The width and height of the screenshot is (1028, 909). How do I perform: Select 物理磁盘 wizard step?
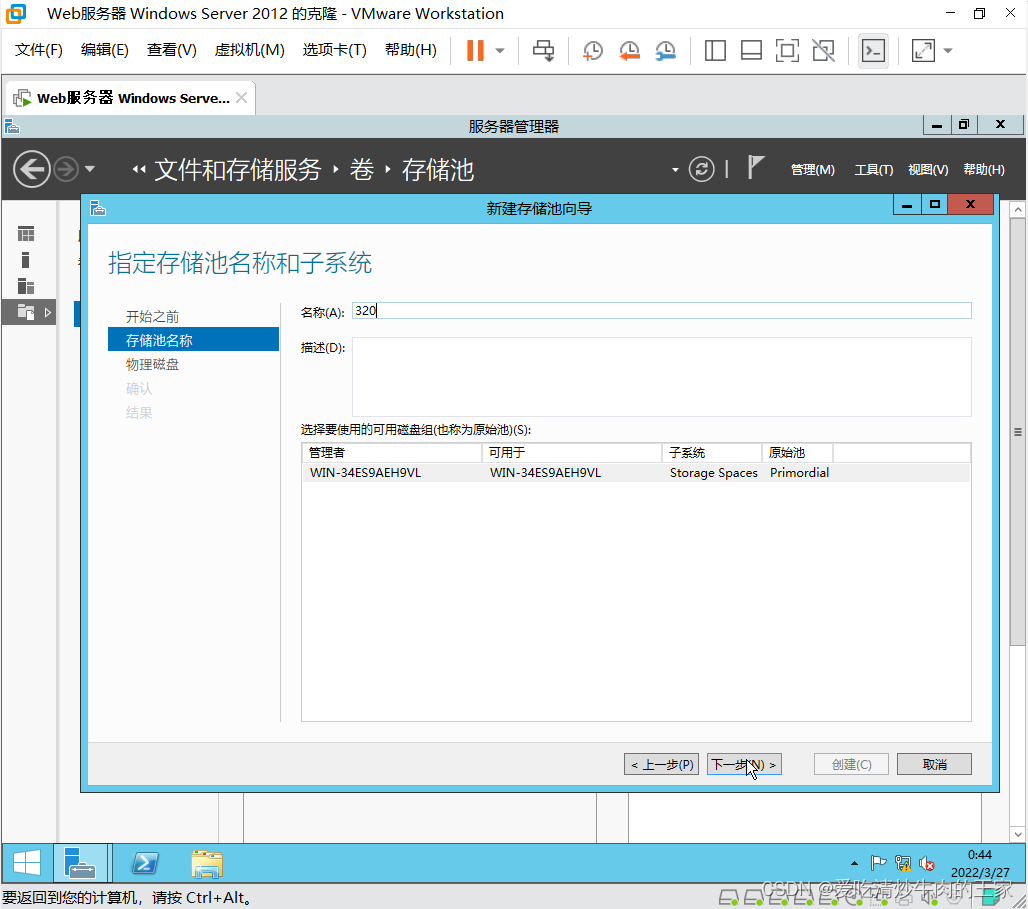click(x=152, y=365)
